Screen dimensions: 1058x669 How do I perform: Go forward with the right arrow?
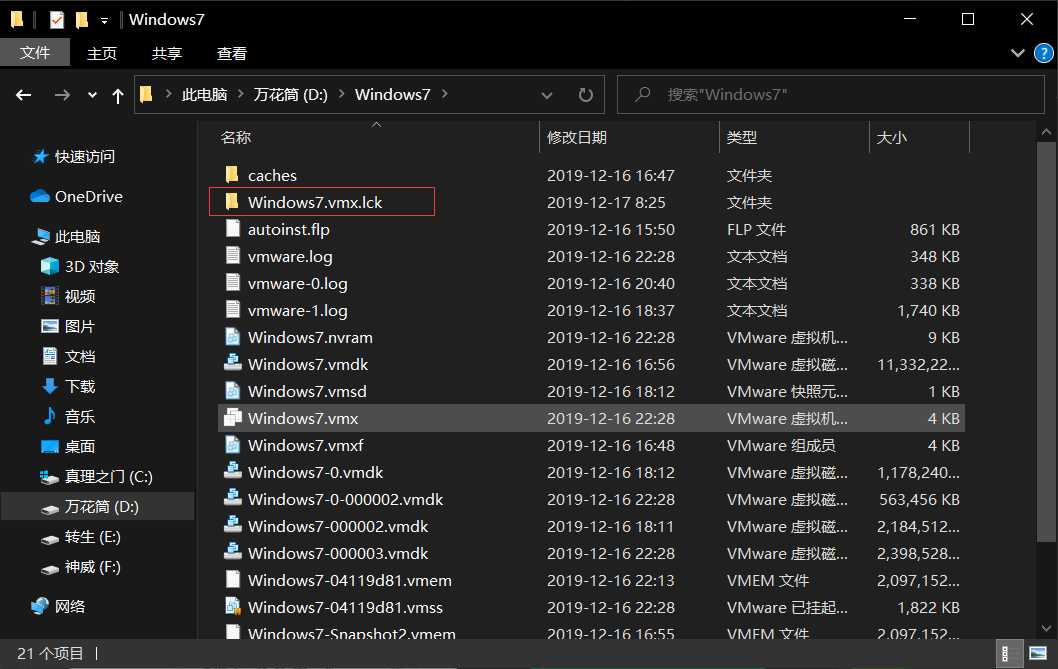coord(62,95)
